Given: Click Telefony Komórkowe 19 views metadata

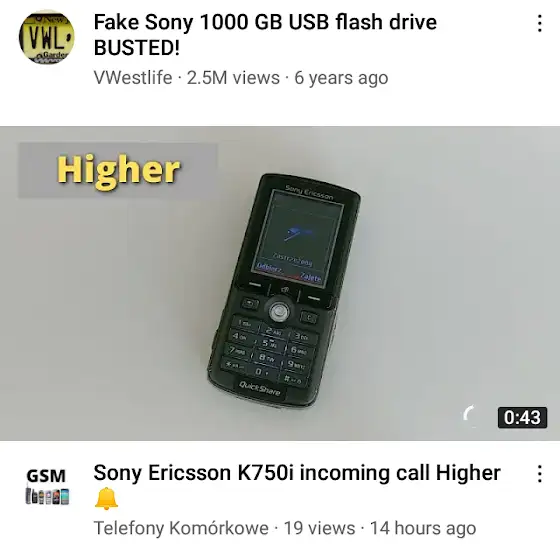Looking at the screenshot, I should click(224, 528).
